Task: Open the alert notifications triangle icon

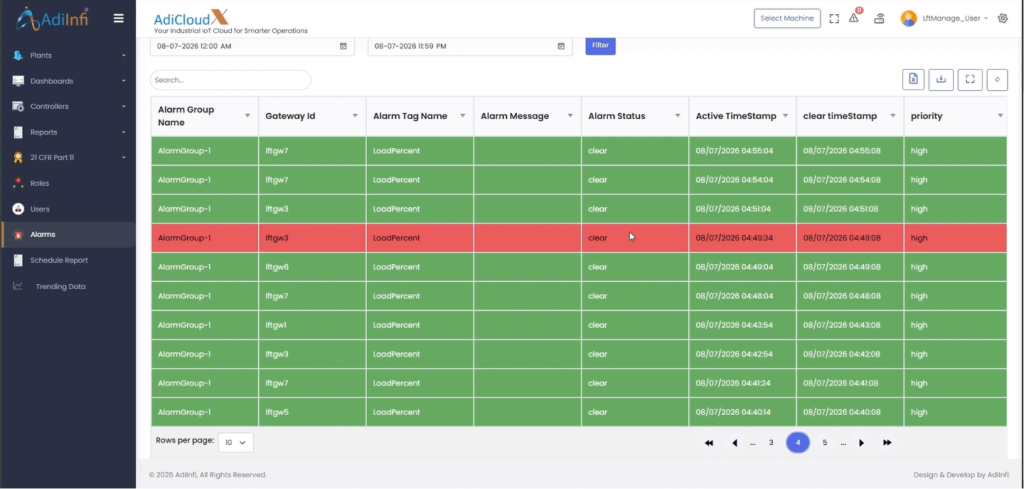Action: point(854,18)
